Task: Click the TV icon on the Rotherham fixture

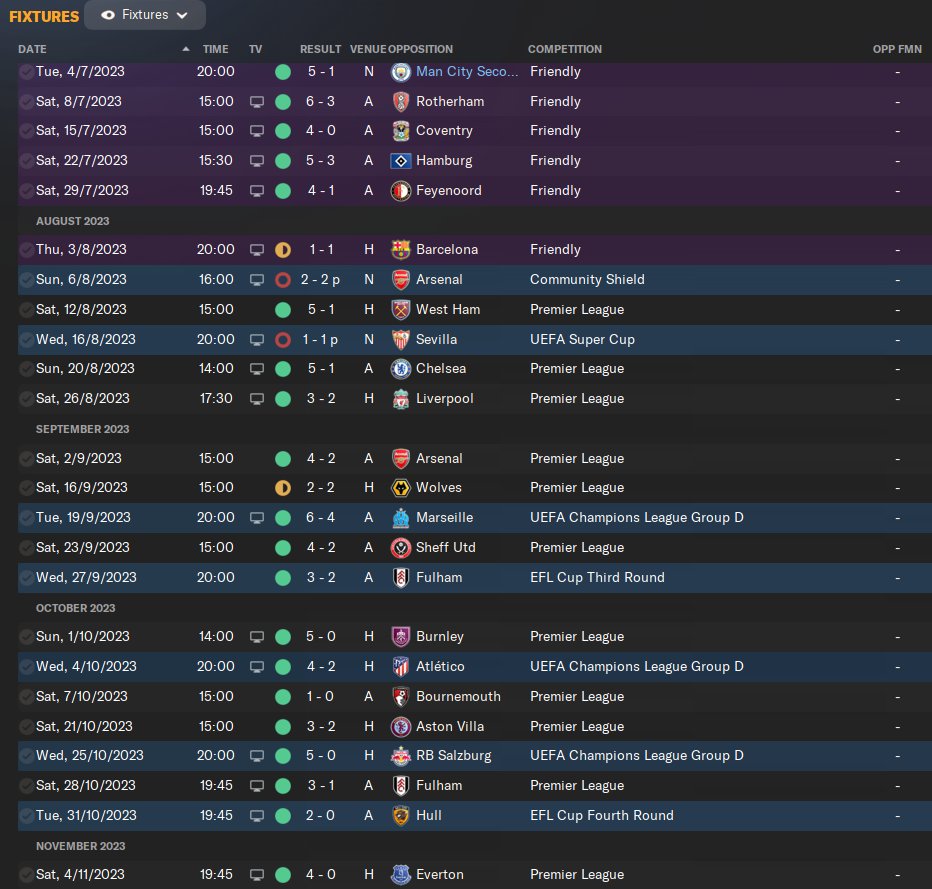Action: pos(257,102)
